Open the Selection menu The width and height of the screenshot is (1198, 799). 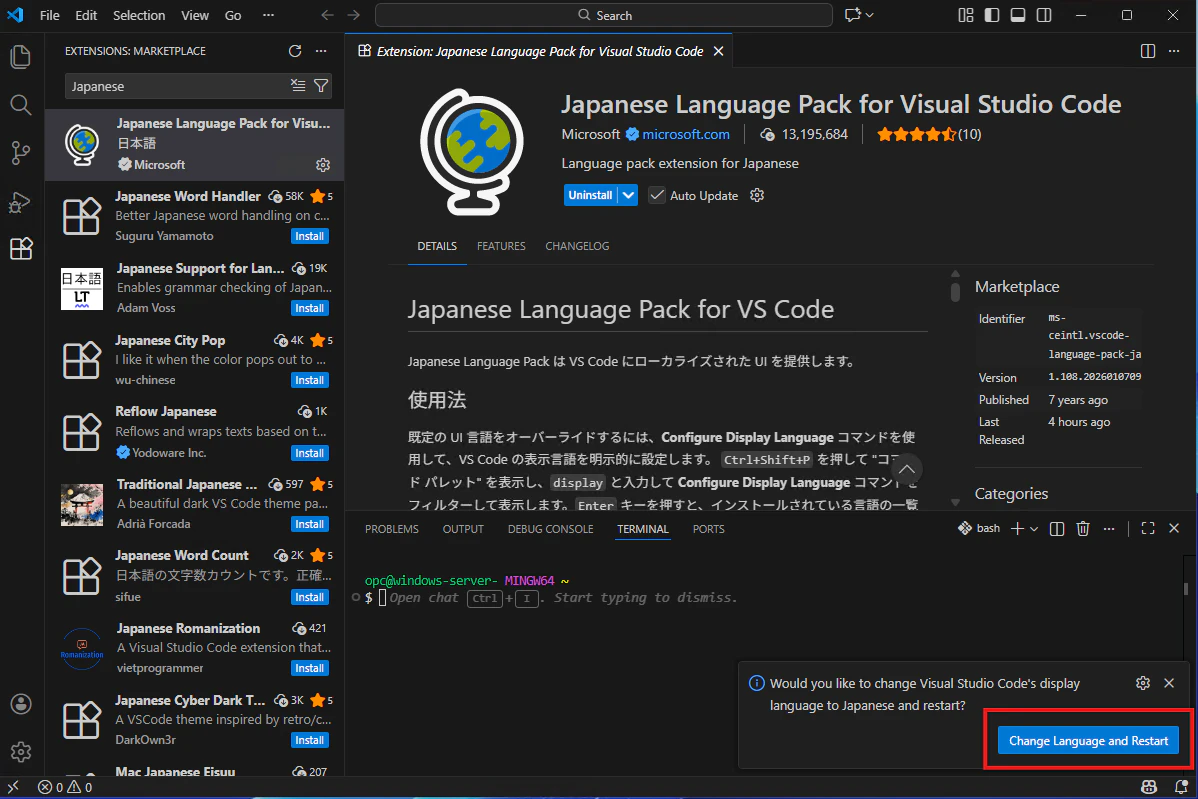139,15
